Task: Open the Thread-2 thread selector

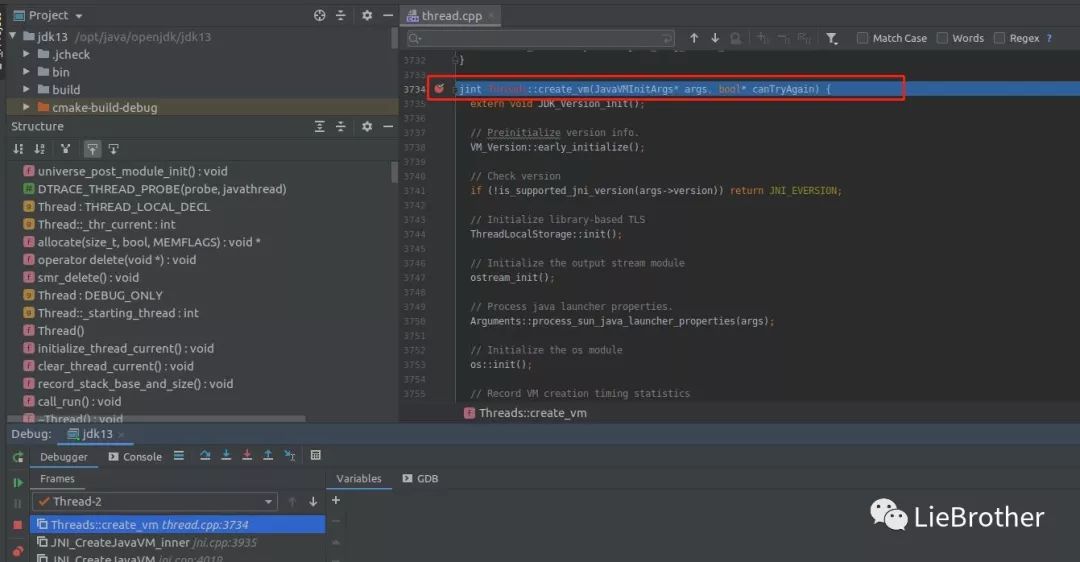Action: pyautogui.click(x=156, y=501)
